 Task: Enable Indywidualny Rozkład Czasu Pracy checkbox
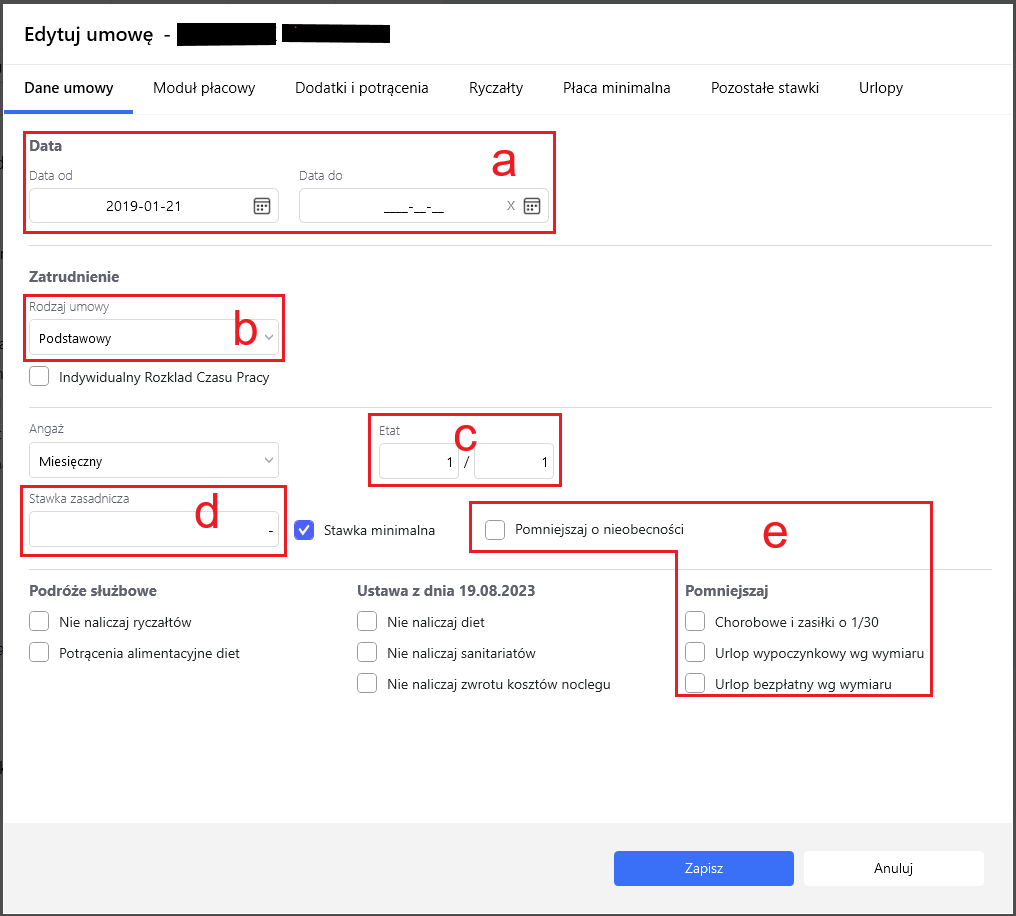[40, 377]
